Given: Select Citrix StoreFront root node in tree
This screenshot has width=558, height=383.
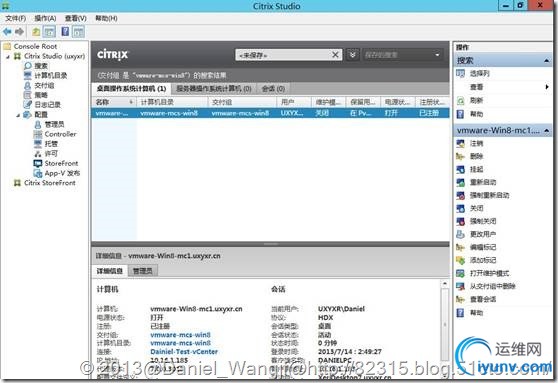Looking at the screenshot, I should tap(49, 183).
